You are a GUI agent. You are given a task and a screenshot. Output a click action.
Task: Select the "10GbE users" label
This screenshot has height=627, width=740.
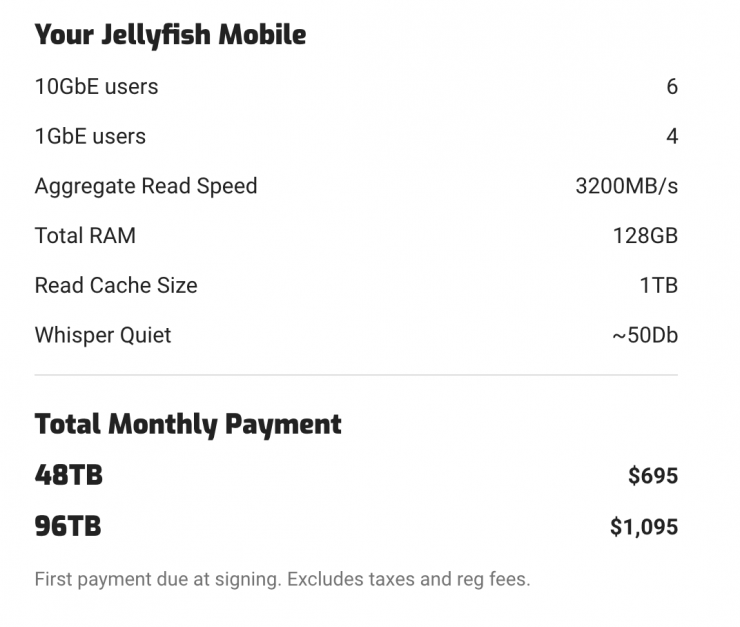[96, 87]
